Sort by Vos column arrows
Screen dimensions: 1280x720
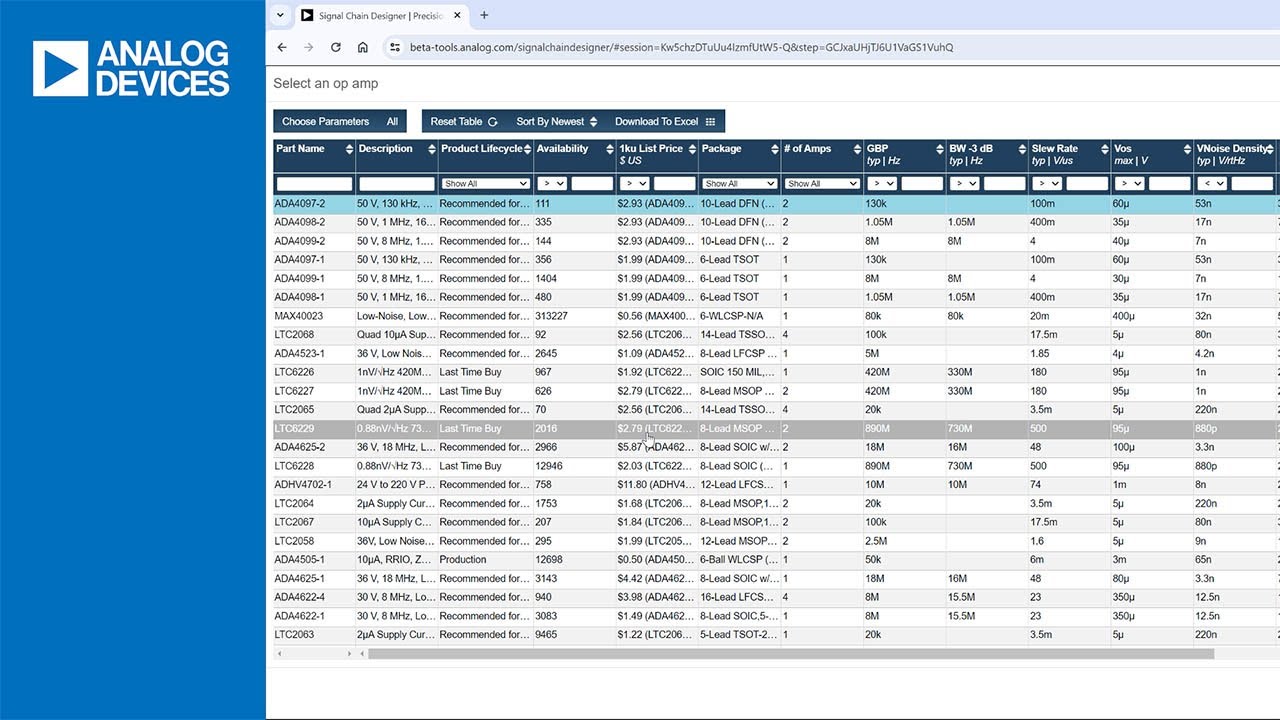(1187, 149)
